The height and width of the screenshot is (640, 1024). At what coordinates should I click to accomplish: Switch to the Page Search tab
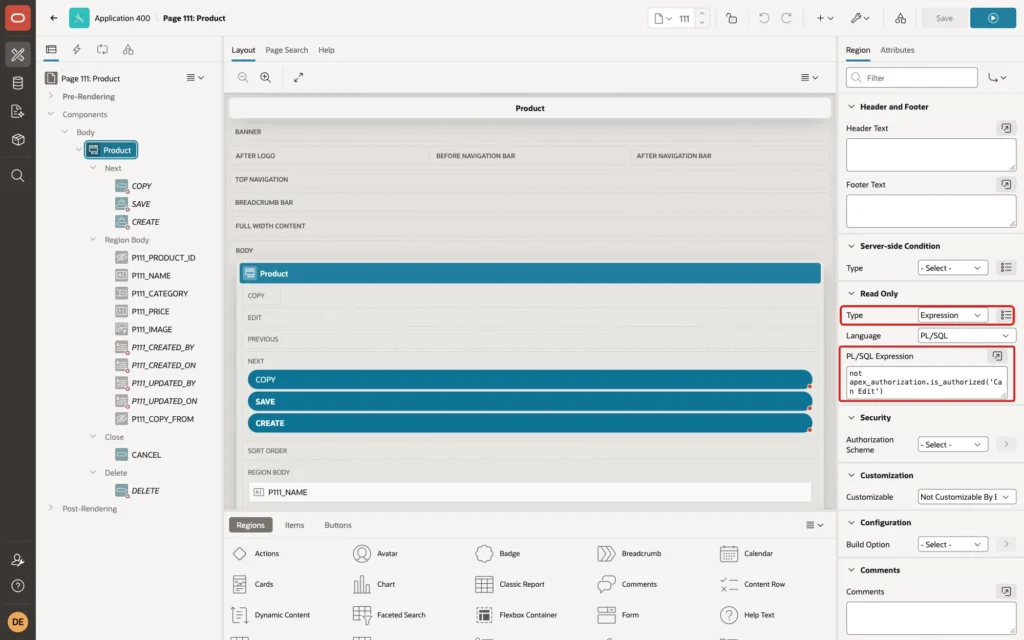pos(286,50)
